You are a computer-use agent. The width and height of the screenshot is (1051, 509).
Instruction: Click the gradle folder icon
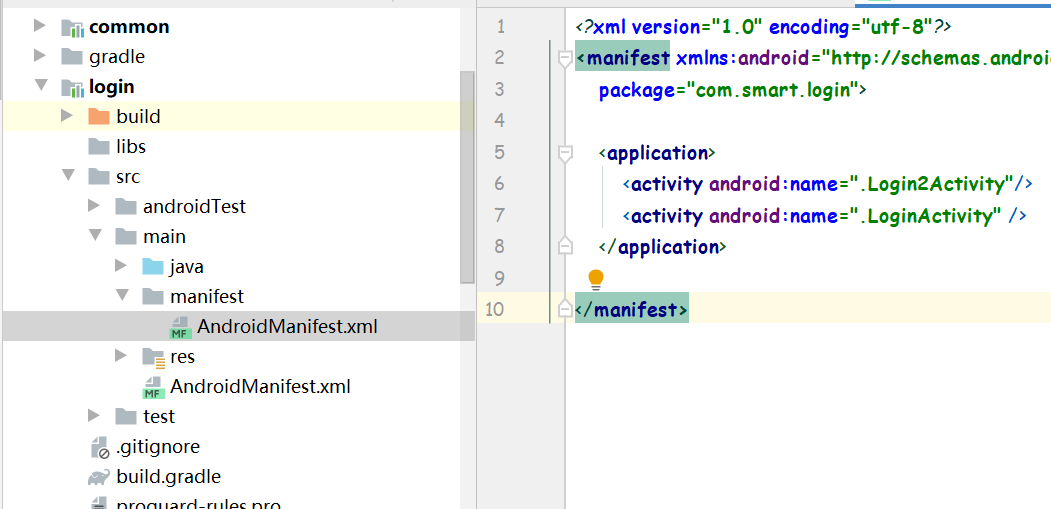(x=72, y=56)
